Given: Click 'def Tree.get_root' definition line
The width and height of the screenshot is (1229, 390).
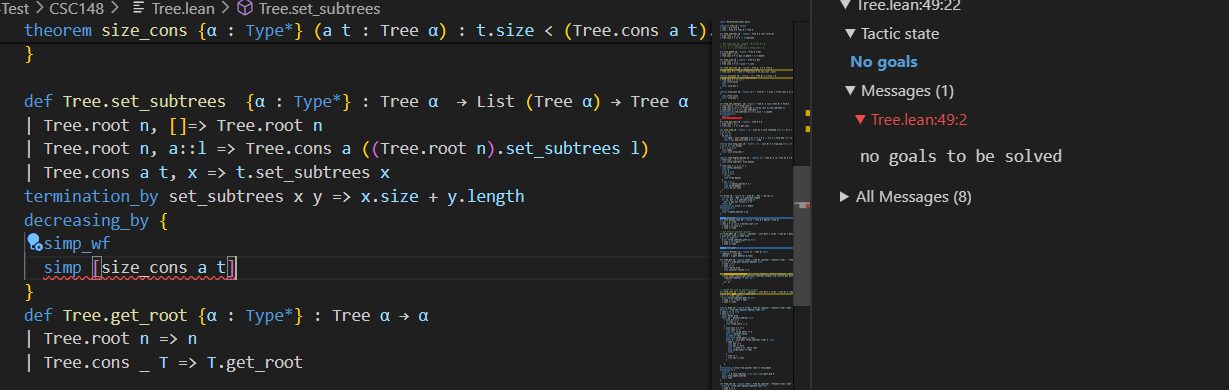Looking at the screenshot, I should pos(226,315).
